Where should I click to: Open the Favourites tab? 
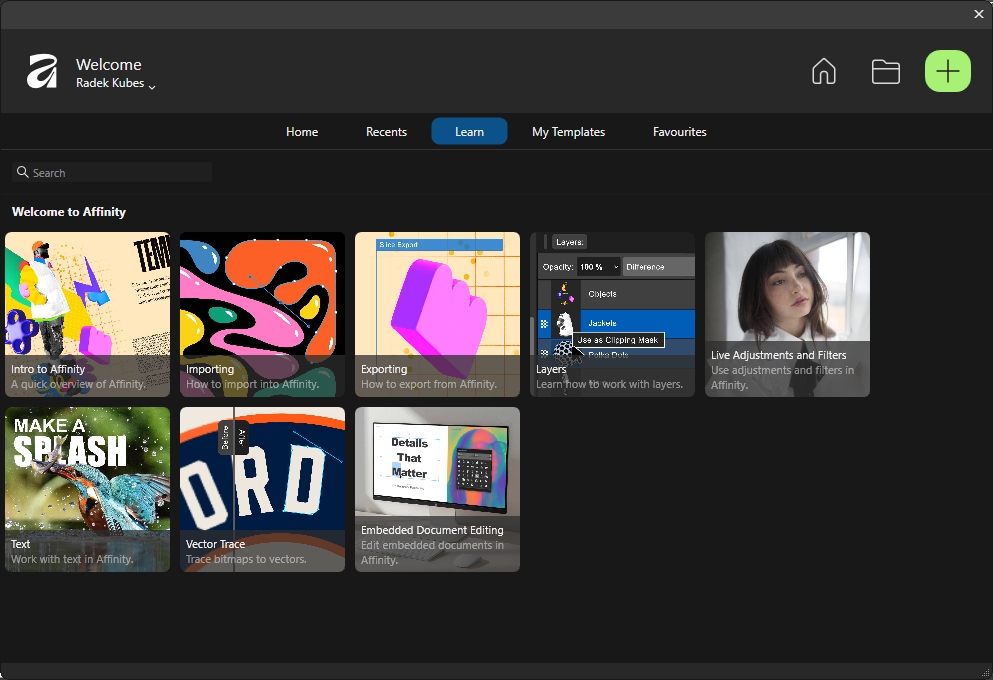pyautogui.click(x=679, y=132)
